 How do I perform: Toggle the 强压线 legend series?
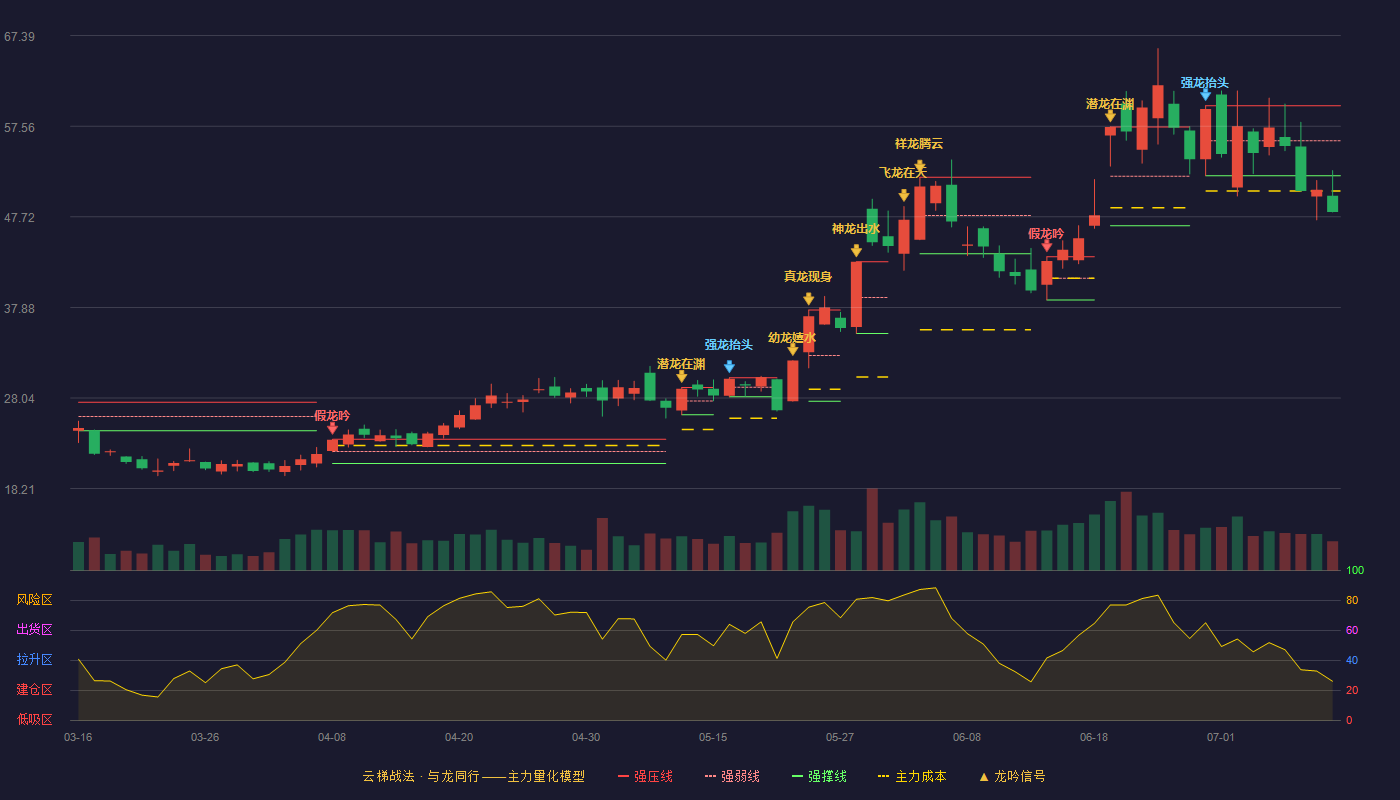pyautogui.click(x=645, y=776)
